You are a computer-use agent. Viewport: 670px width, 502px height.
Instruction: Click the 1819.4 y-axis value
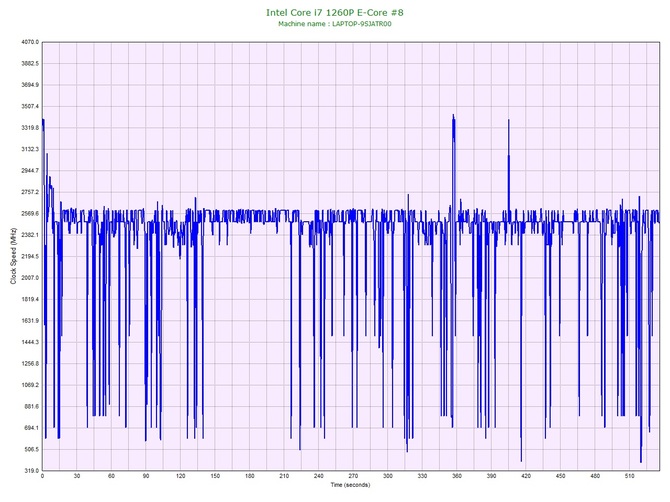coord(30,299)
